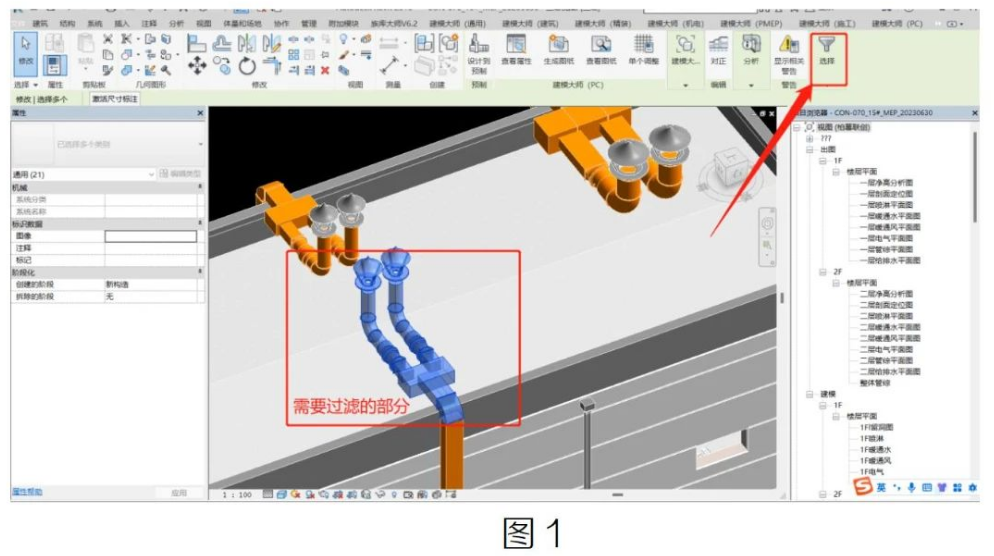Open the 粘贴 paste dropdown arrow
The image size is (994, 556).
click(x=86, y=68)
